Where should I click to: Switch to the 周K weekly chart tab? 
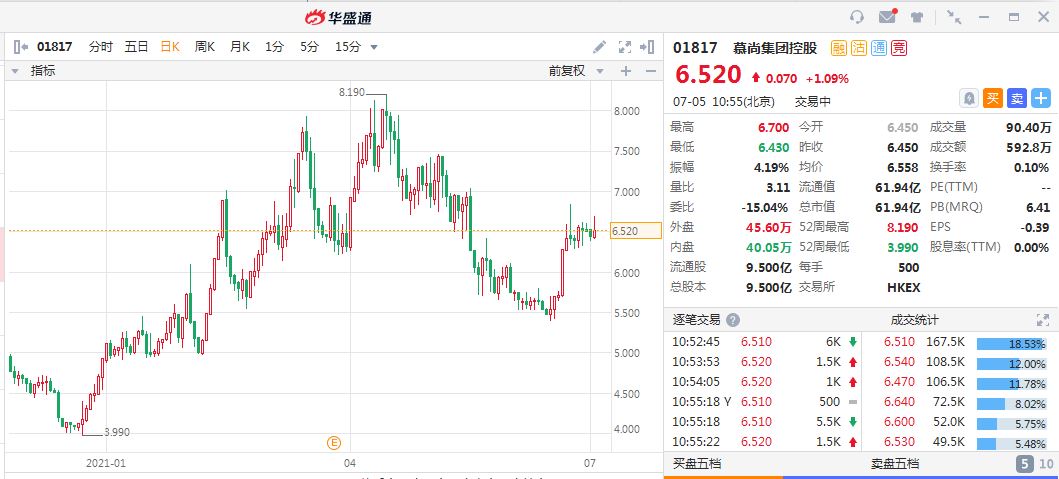coord(205,47)
